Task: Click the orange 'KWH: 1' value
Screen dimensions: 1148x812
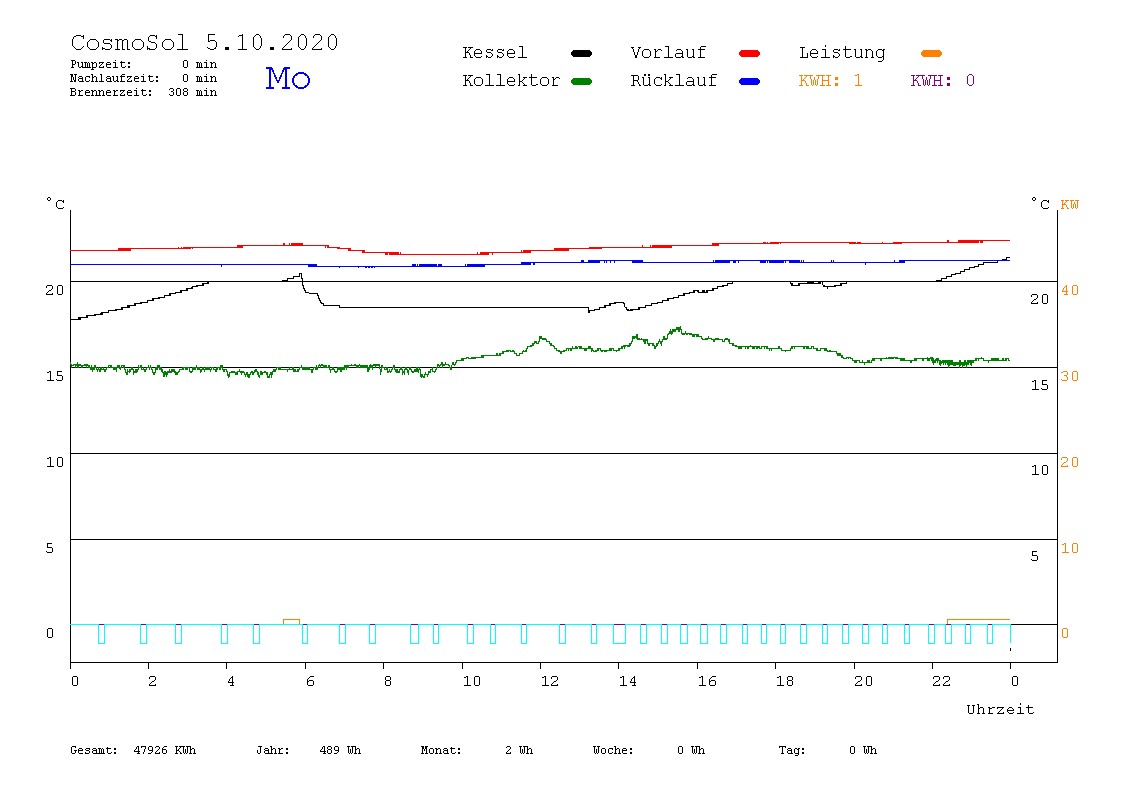Action: tap(830, 81)
